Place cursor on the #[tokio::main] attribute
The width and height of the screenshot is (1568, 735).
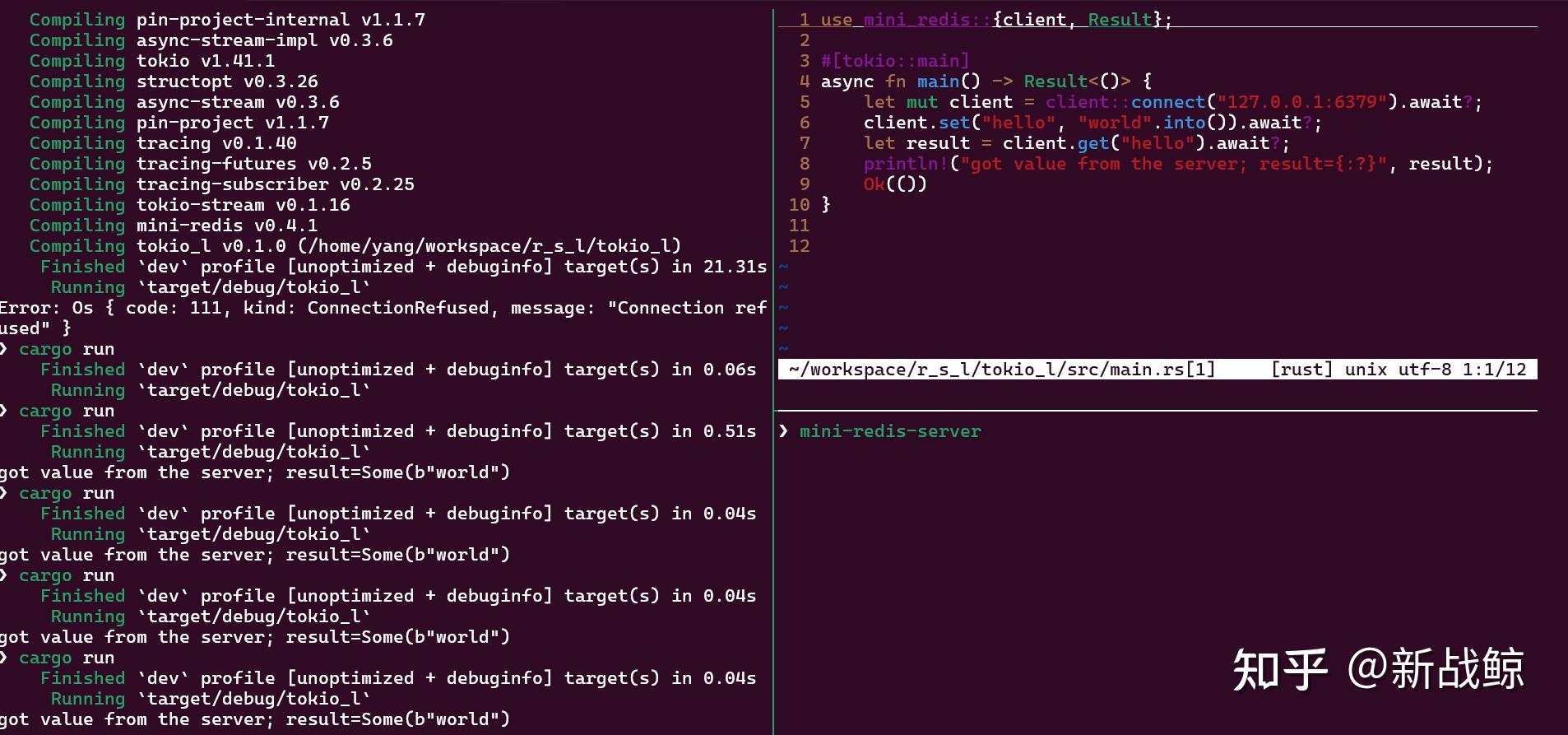click(895, 61)
